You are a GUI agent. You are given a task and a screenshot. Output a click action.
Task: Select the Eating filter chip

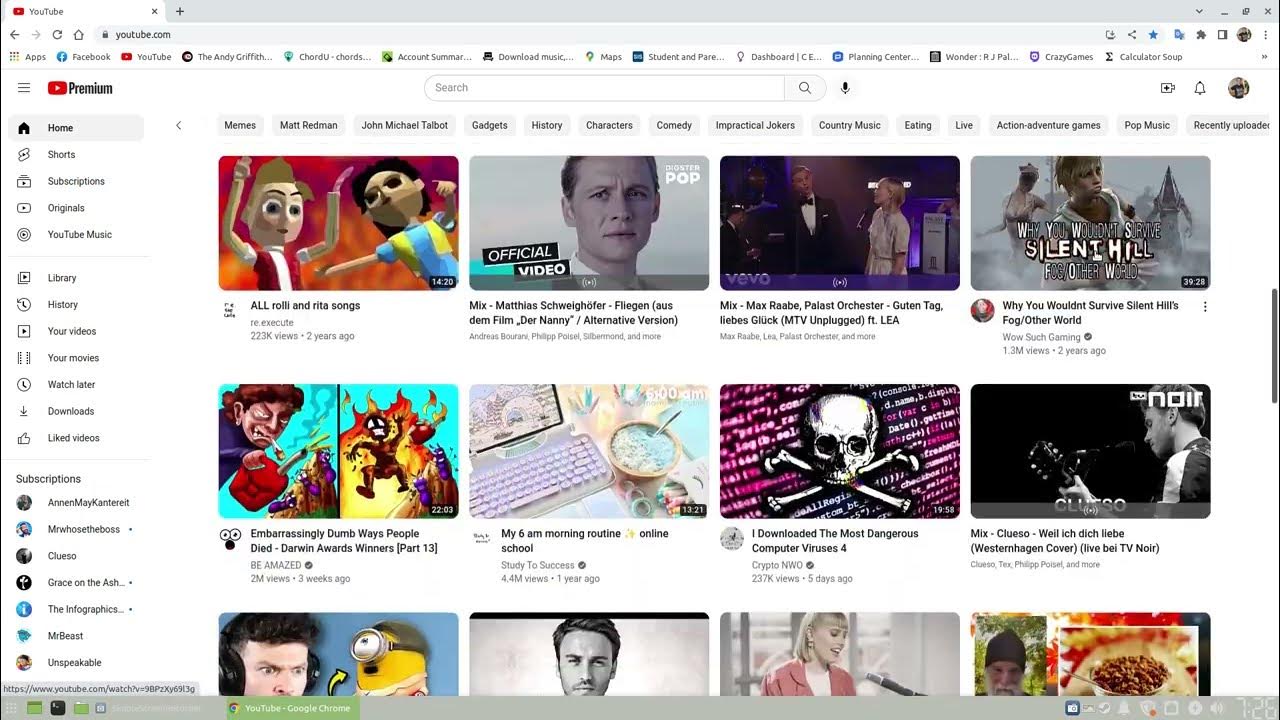pyautogui.click(x=918, y=126)
